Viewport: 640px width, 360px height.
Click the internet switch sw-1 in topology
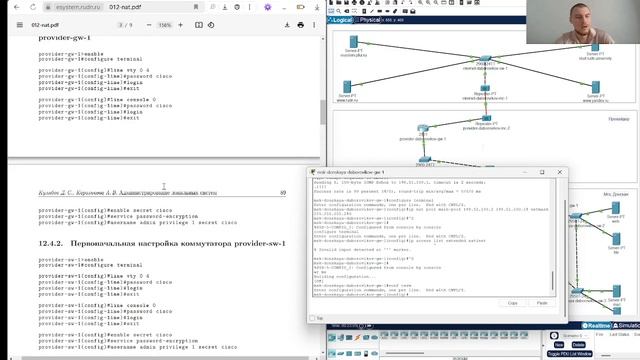point(485,59)
